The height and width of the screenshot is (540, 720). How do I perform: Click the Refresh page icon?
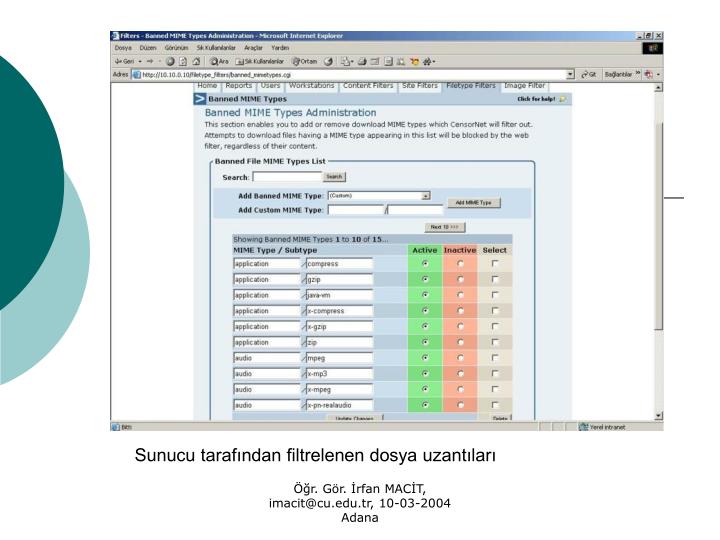[x=183, y=62]
